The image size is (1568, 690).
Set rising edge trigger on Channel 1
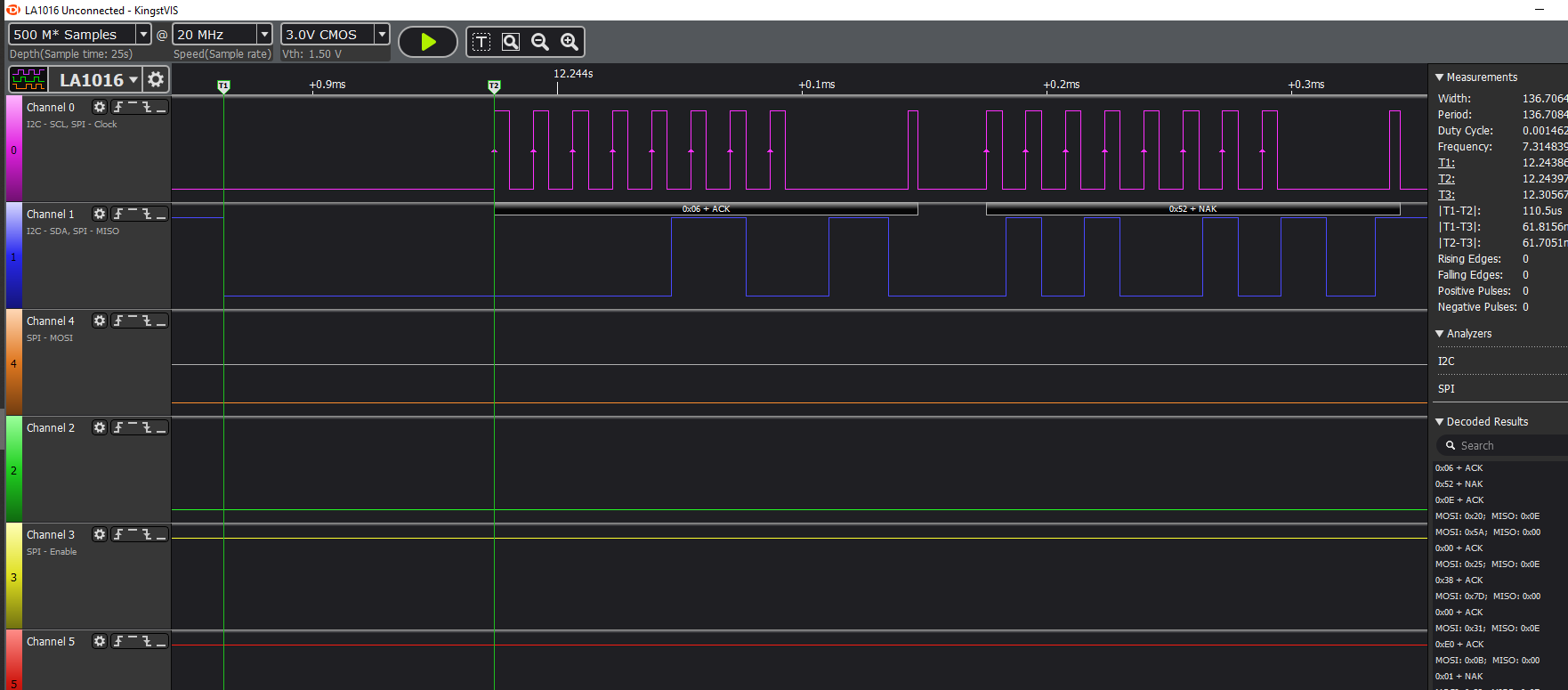click(118, 214)
